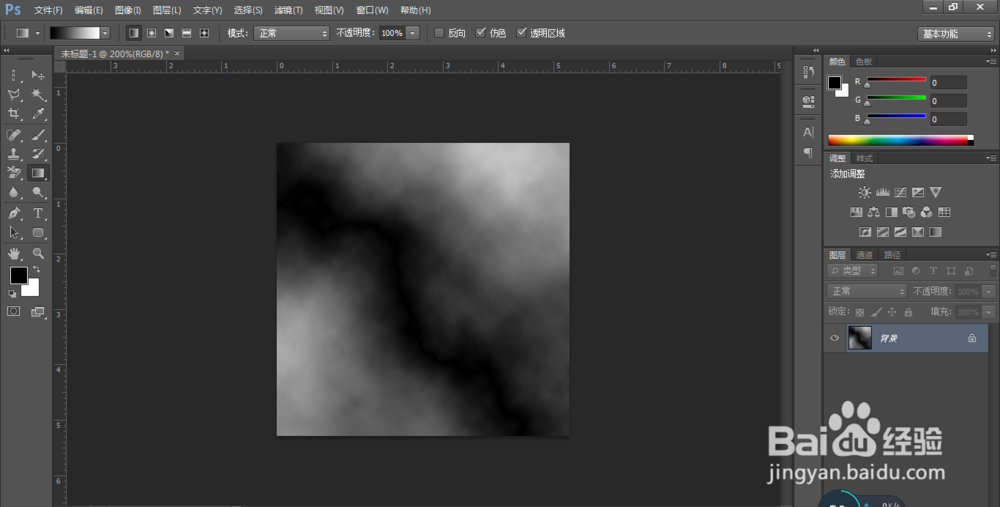This screenshot has width=1000, height=507.
Task: Add a Color Balance adjustment
Action: (874, 212)
